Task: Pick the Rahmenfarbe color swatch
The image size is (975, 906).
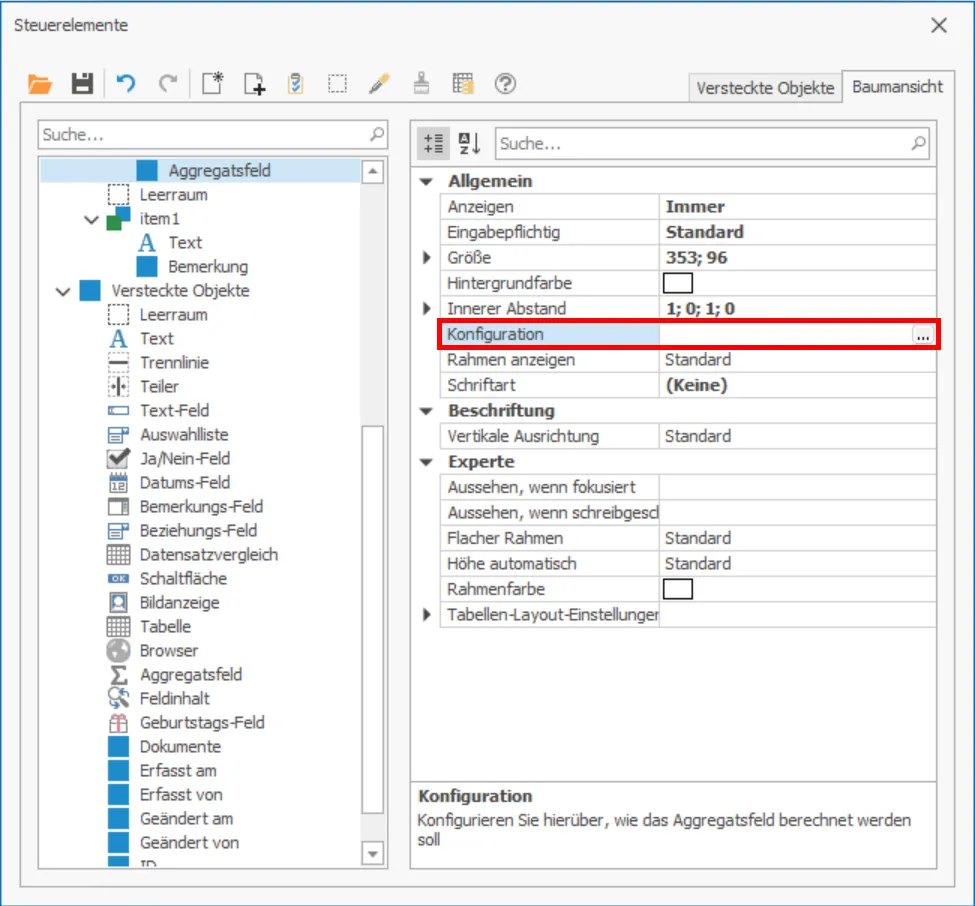Action: [x=678, y=589]
